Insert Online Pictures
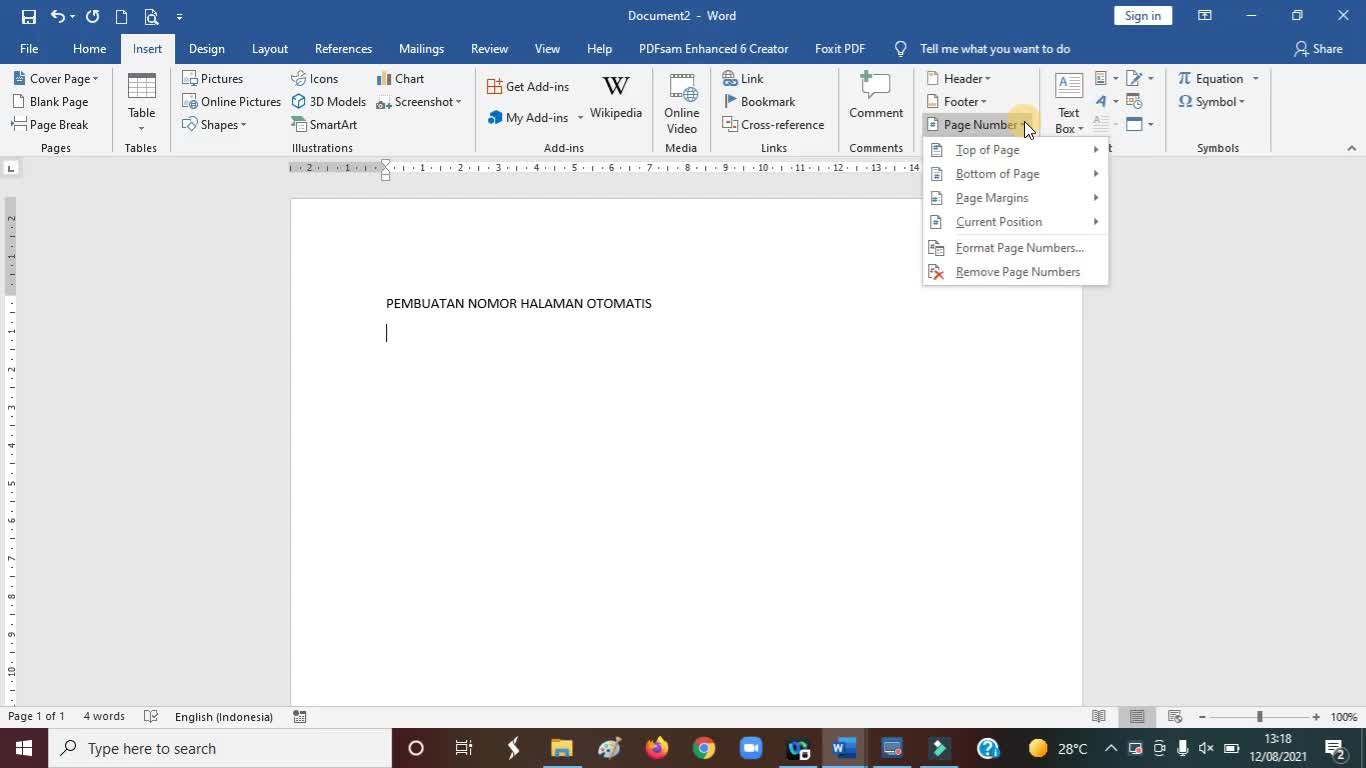 [231, 102]
